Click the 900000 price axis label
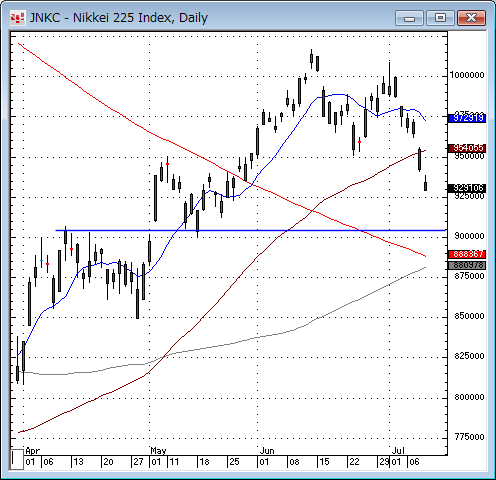This screenshot has width=496, height=480. (469, 236)
